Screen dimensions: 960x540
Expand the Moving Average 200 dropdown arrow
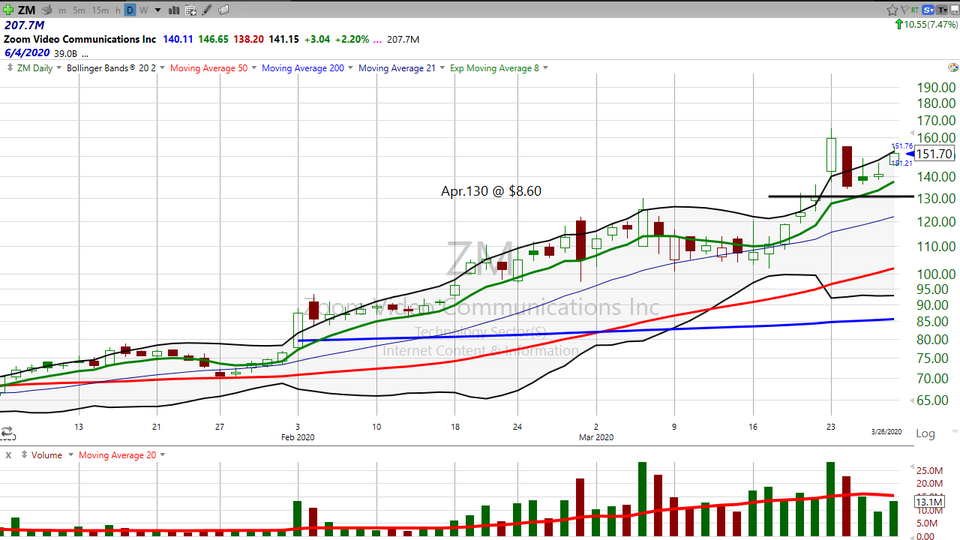[x=350, y=68]
